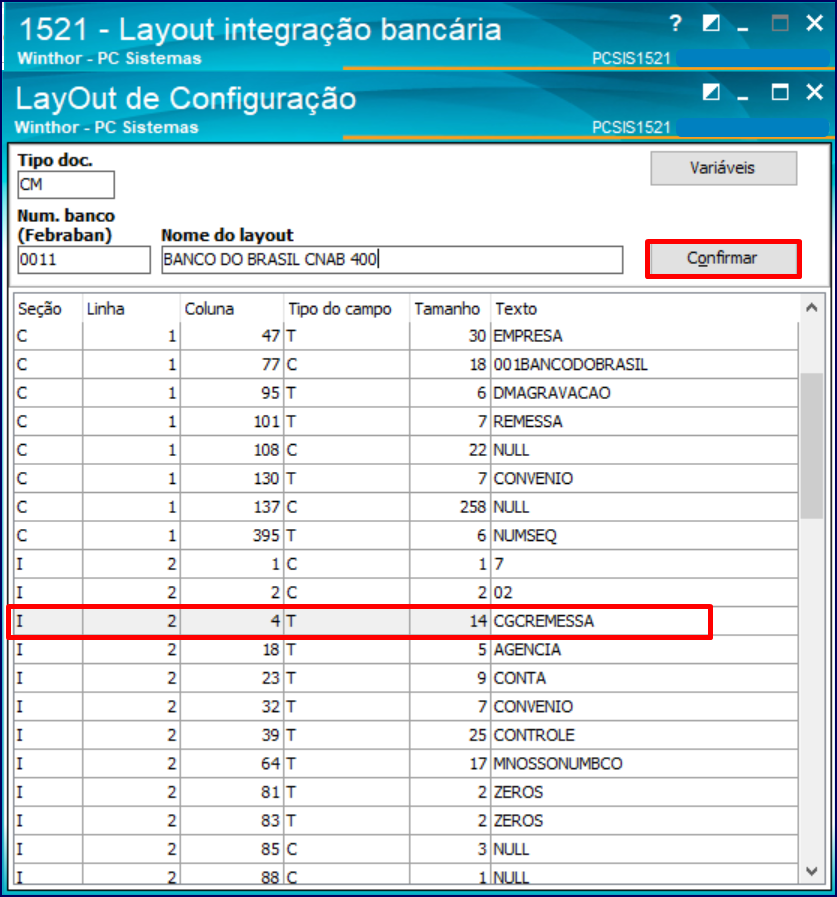Click the Coluna column header
Viewport: 837px width, 897px height.
[x=232, y=309]
